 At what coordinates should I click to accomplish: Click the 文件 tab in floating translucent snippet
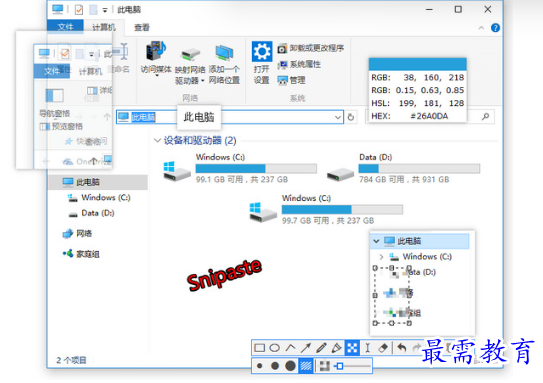click(x=52, y=71)
